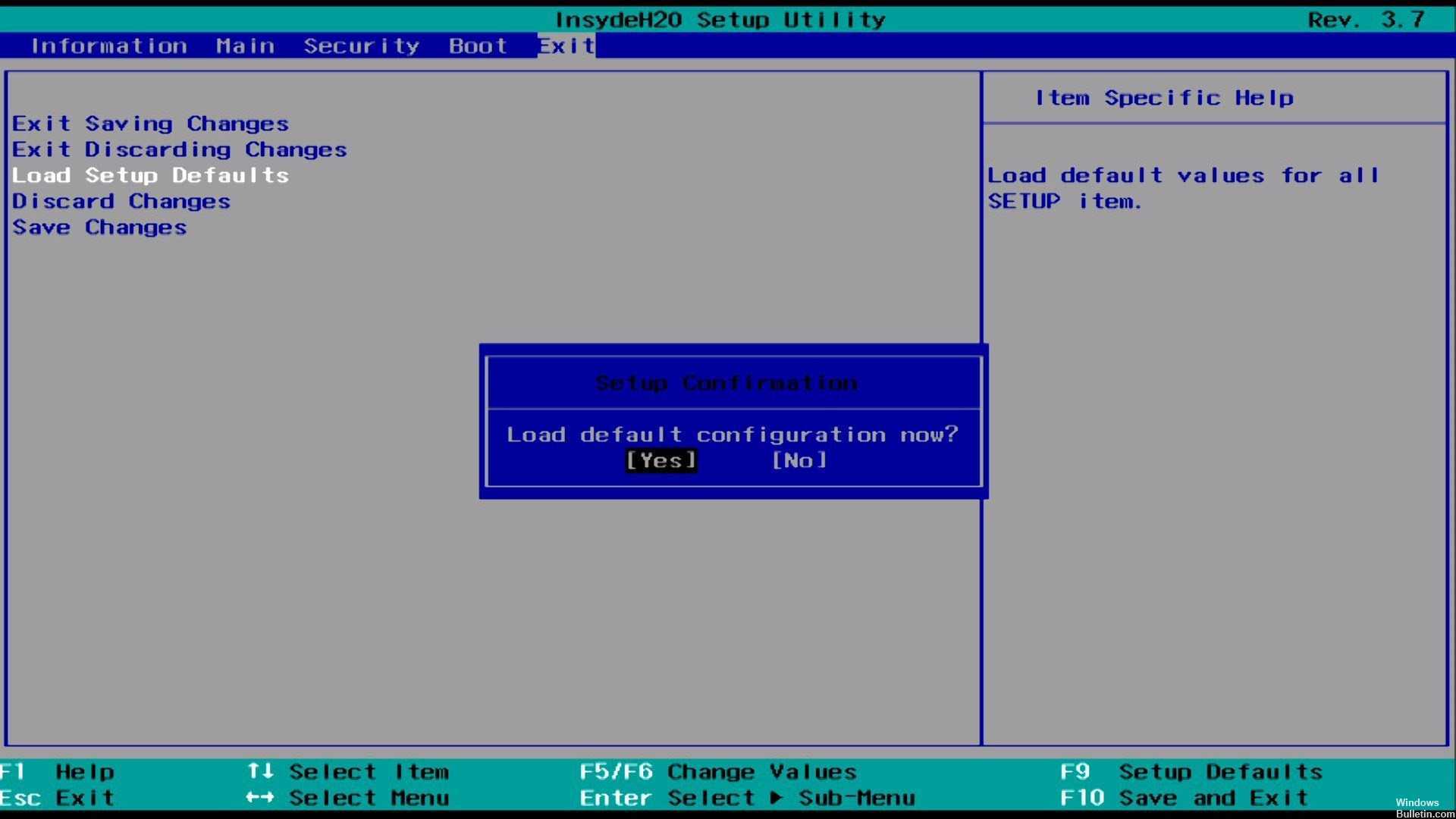Click the left-right arrows Select Menu icon
The width and height of the screenshot is (1456, 819).
click(x=260, y=797)
